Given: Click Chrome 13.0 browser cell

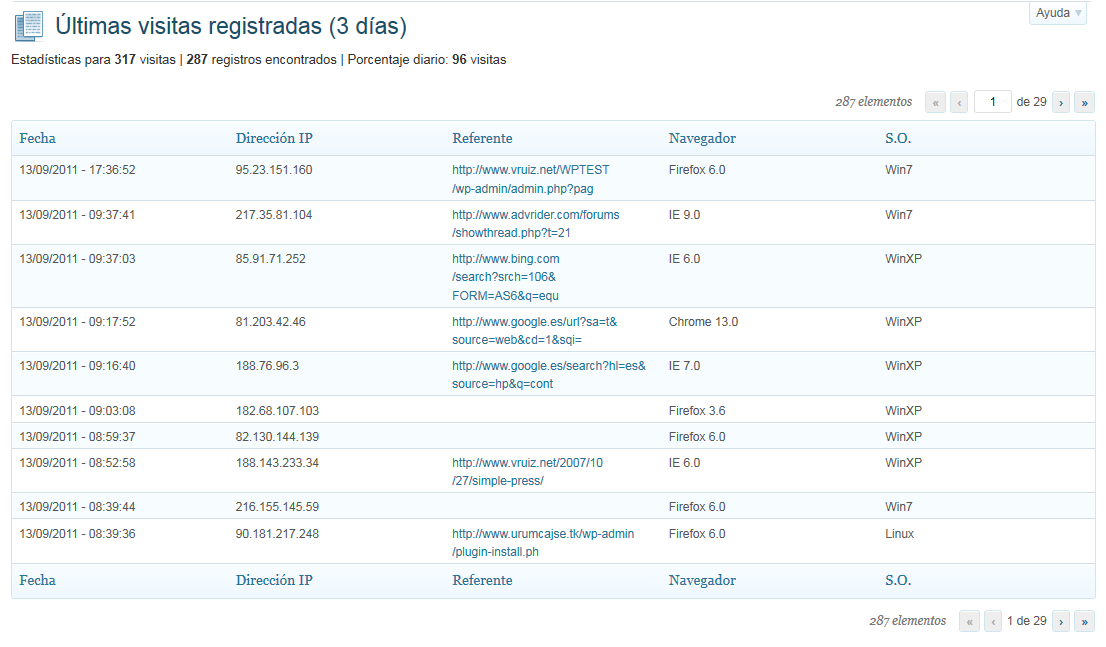Looking at the screenshot, I should click(x=703, y=322).
